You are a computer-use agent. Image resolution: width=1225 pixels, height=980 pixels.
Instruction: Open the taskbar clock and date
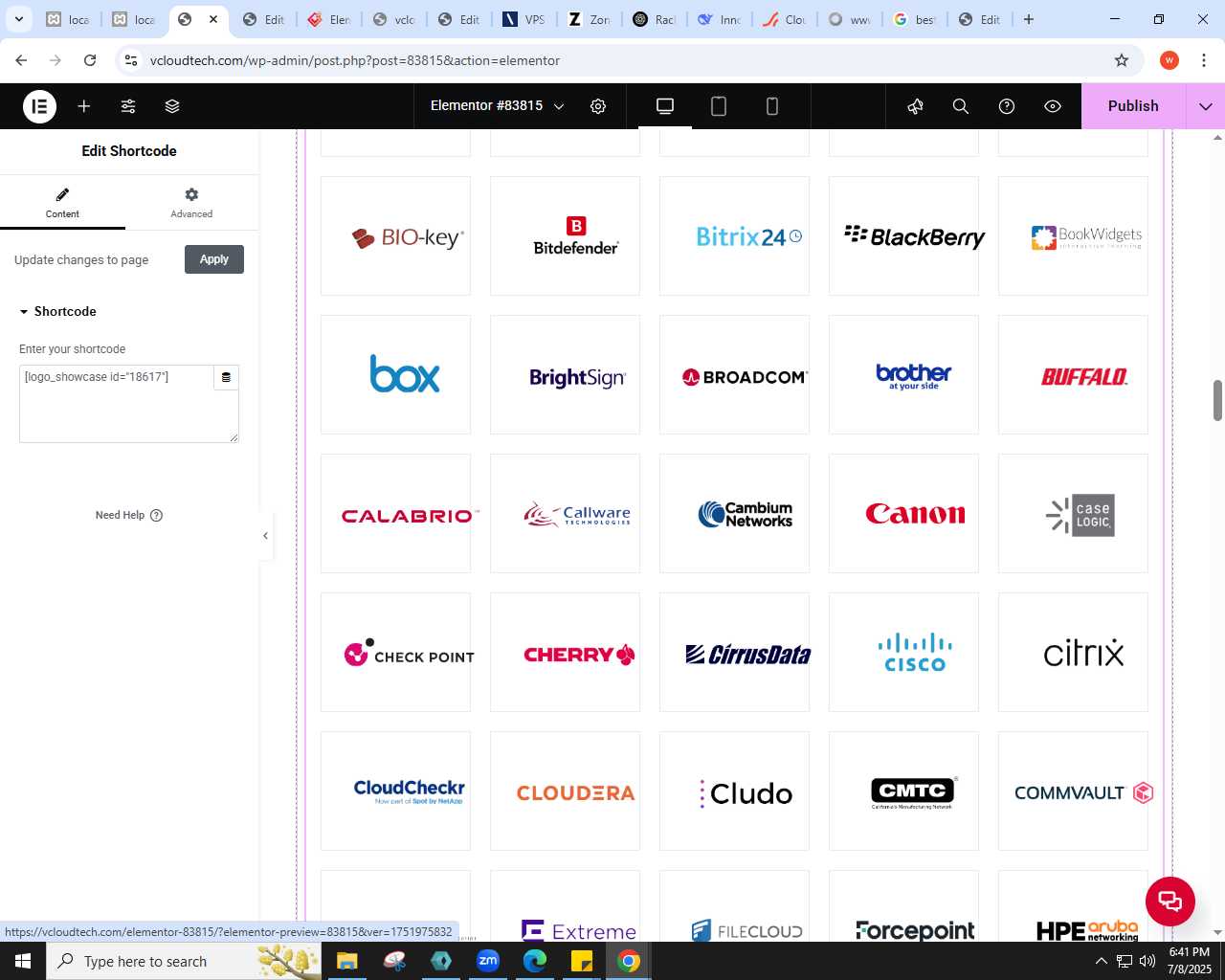pos(1189,961)
